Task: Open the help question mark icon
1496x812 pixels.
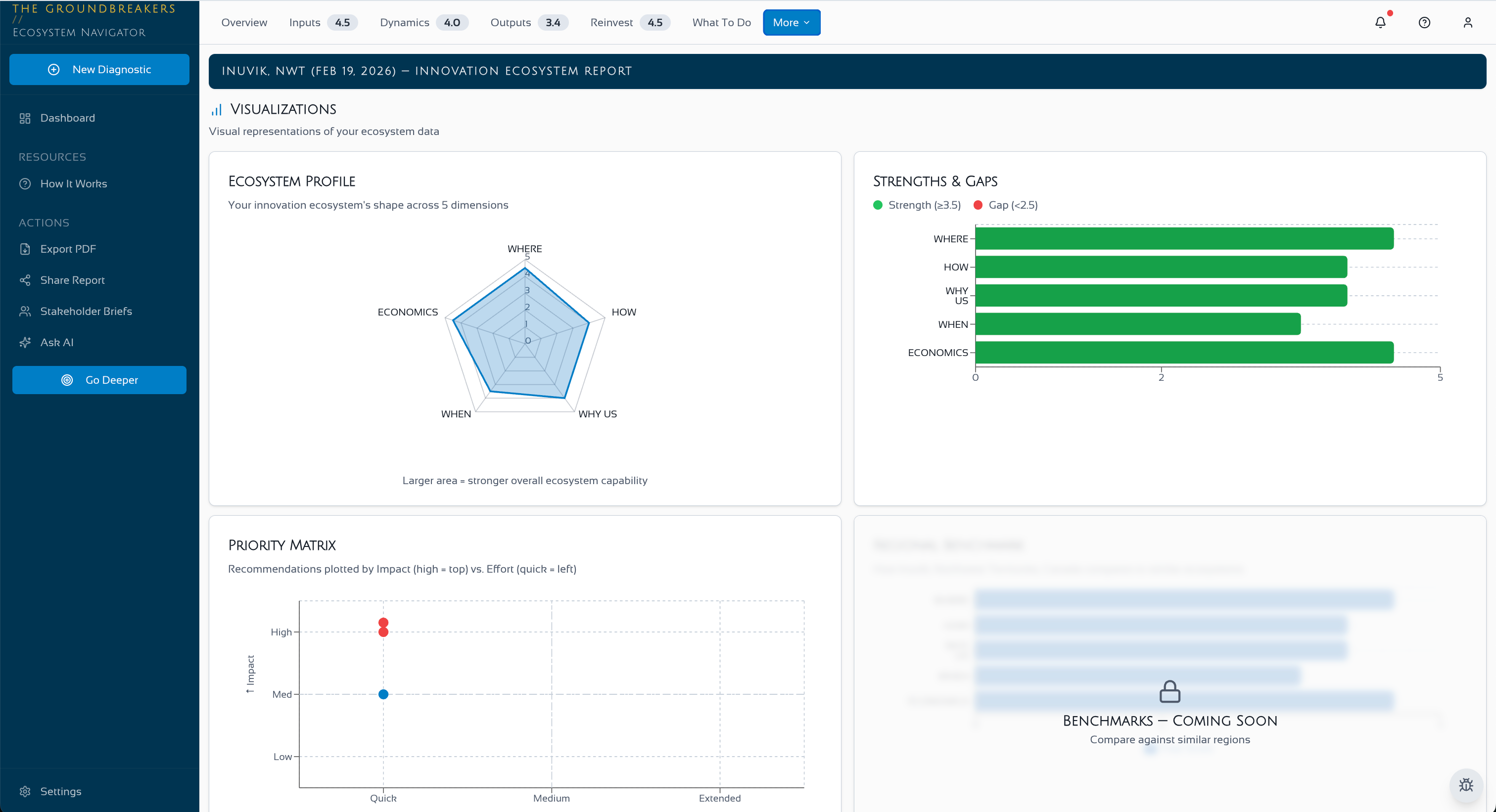Action: pyautogui.click(x=1424, y=23)
